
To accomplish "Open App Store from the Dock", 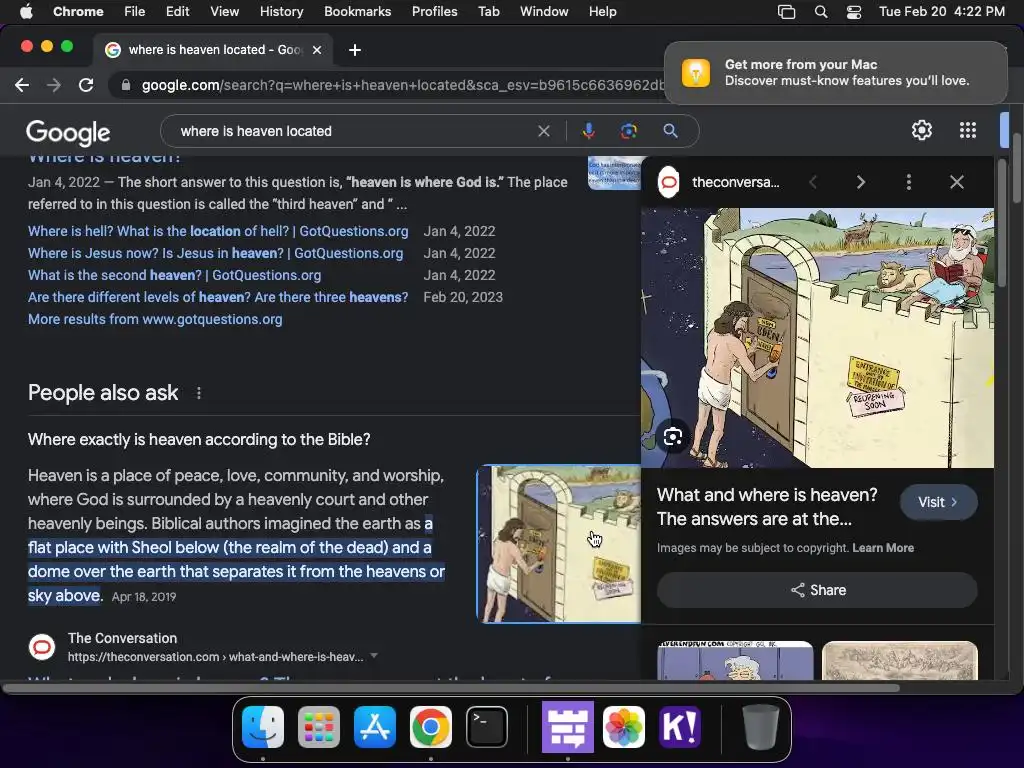I will click(x=375, y=727).
